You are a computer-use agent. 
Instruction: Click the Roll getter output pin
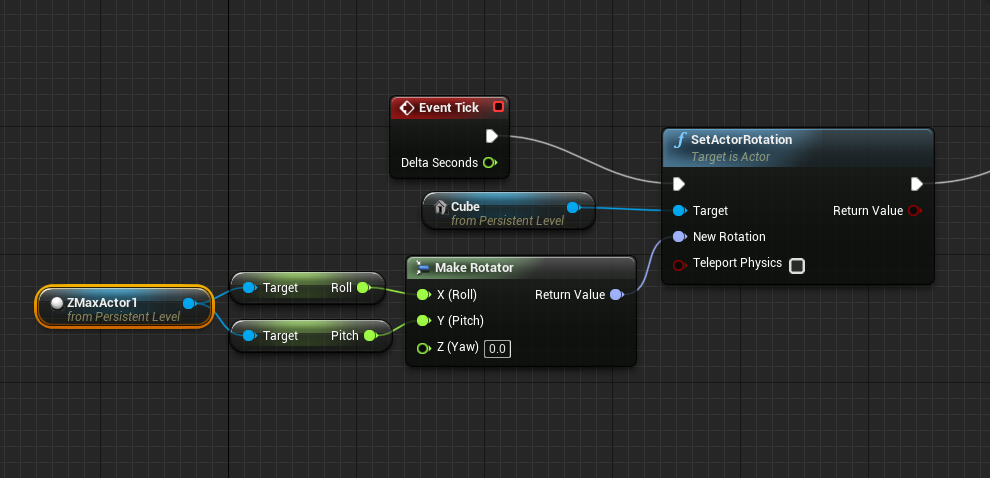[362, 288]
